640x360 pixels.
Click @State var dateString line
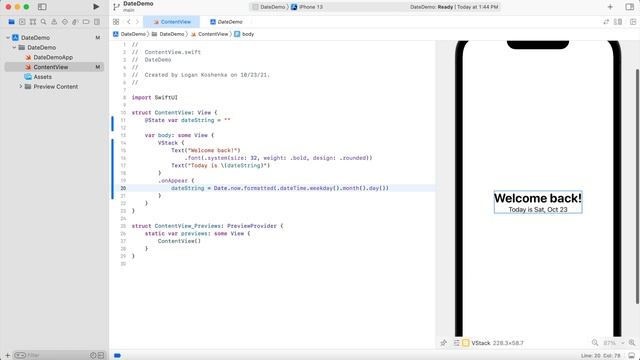(x=187, y=120)
